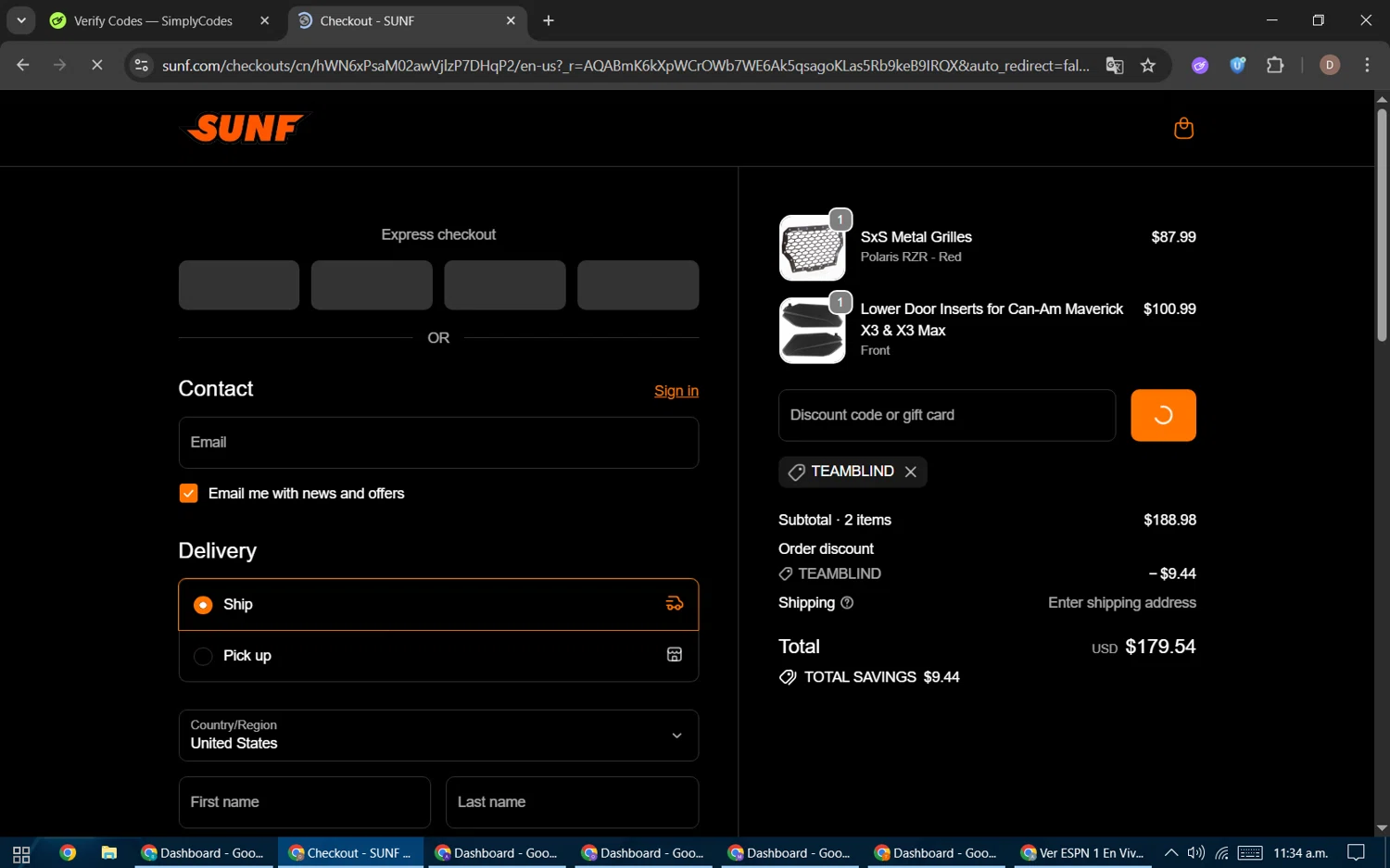Bookmark this page with the star icon

1148,65
